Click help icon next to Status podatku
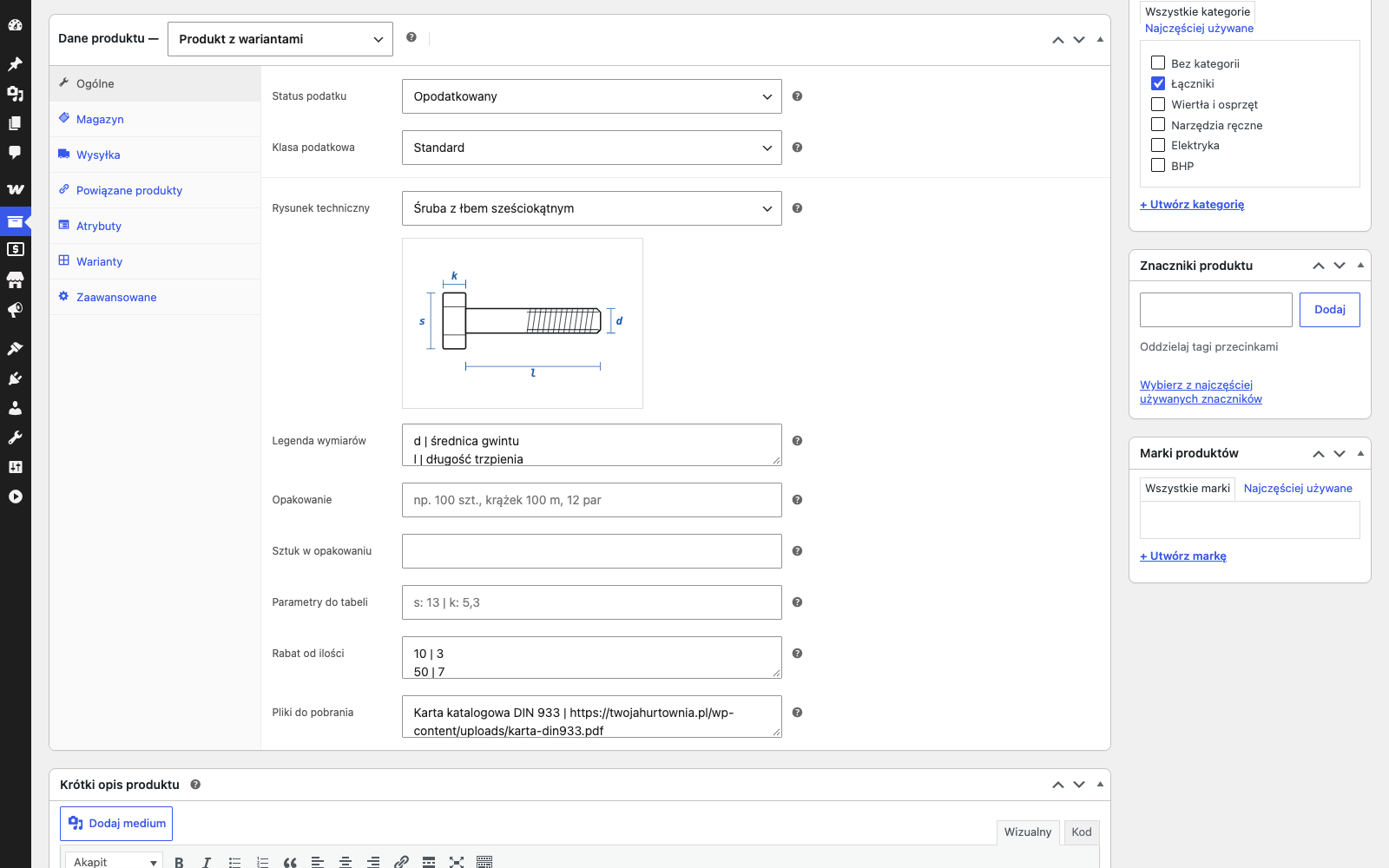This screenshot has height=868, width=1389. [x=797, y=96]
